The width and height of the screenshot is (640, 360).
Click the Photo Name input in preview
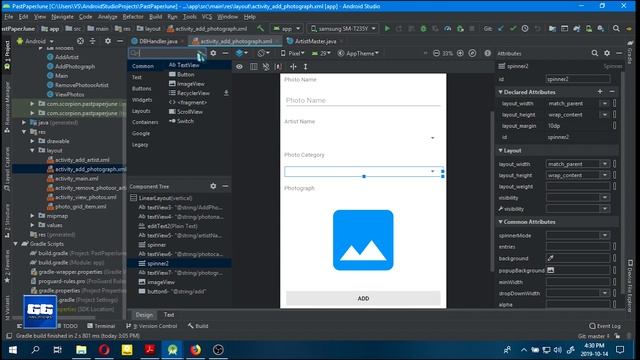[x=363, y=100]
